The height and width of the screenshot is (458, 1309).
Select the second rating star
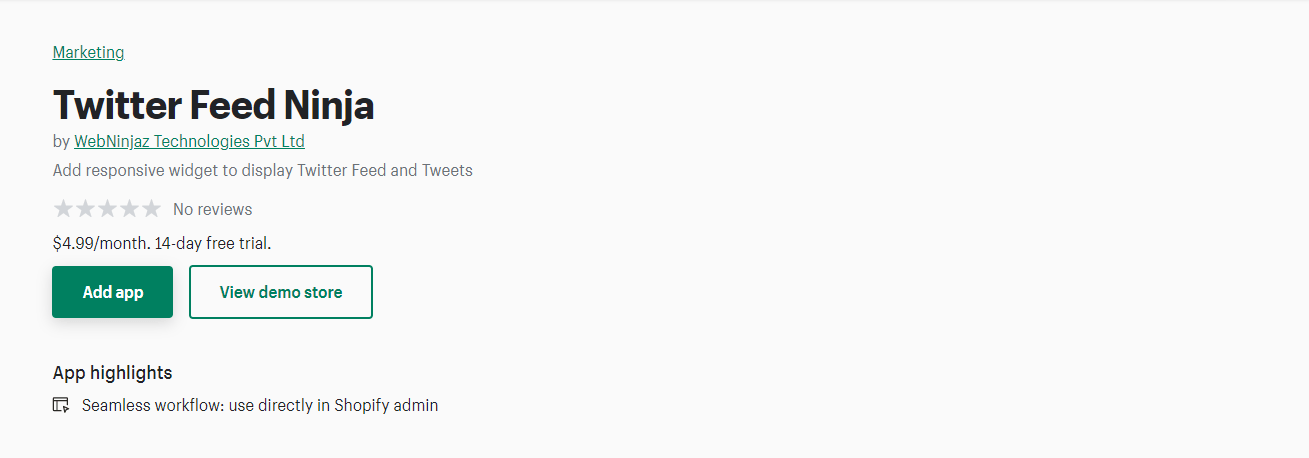(86, 209)
